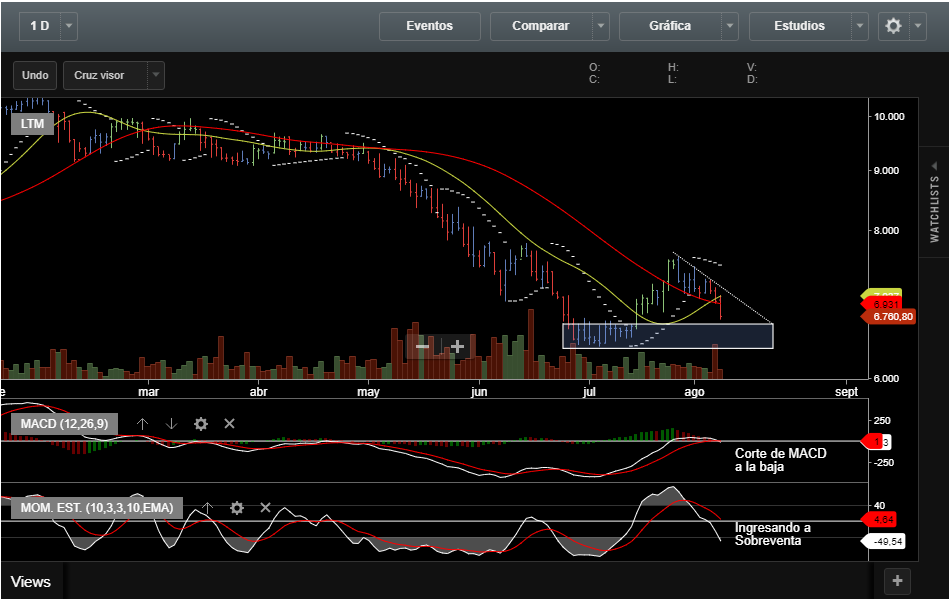Select the LTM ticker label
This screenshot has height=599, width=949.
coord(32,123)
